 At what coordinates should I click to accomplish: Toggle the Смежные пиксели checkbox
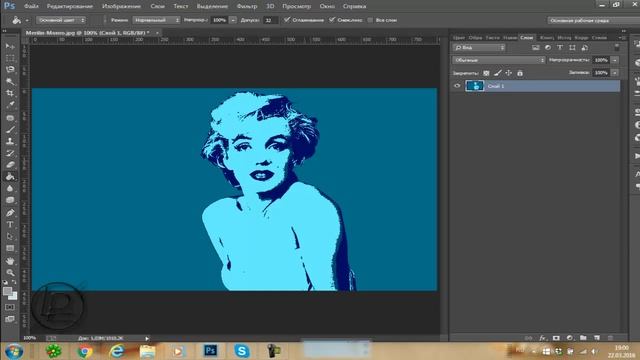click(x=332, y=20)
